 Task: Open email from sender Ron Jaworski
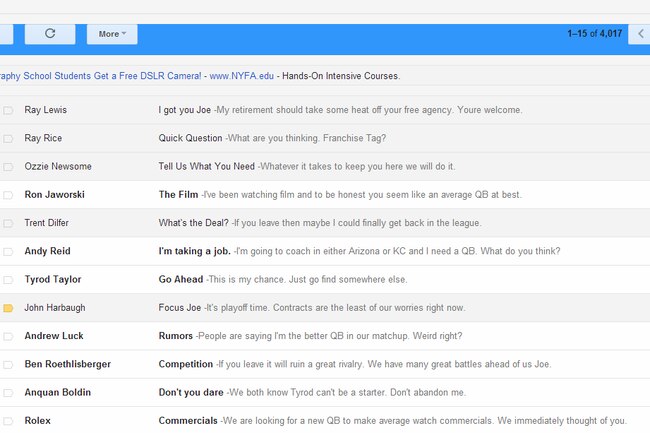click(x=54, y=194)
